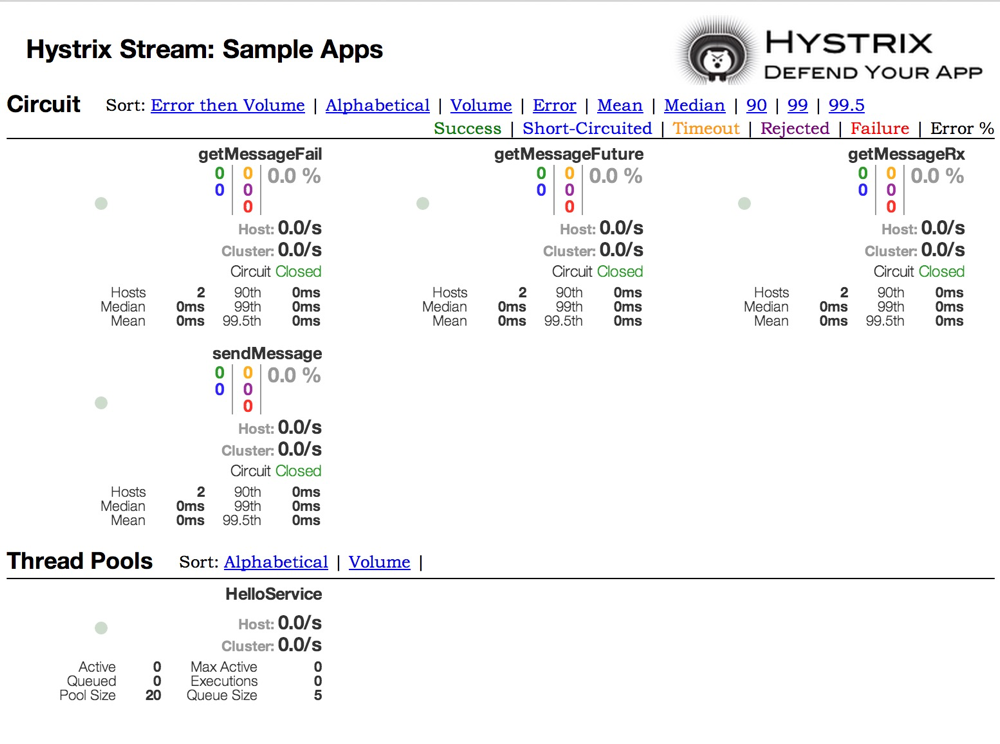Click the green success count under getMessageFail
The width and height of the screenshot is (1000, 744).
[220, 175]
